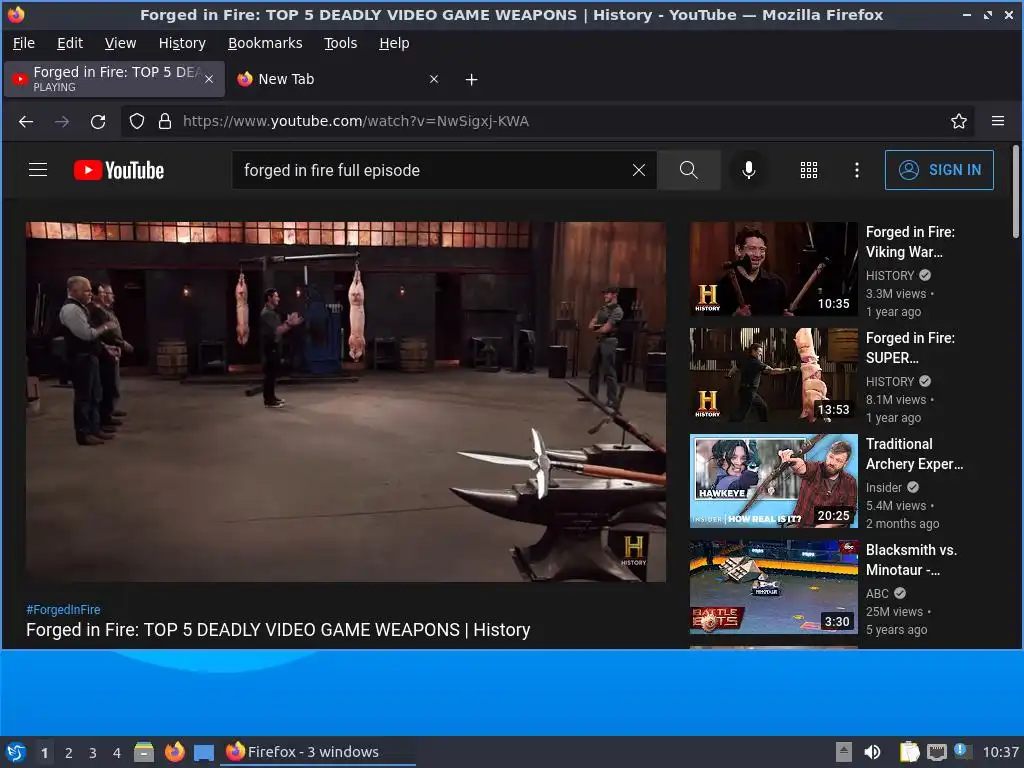
Task: Clear the search box with the X icon
Action: tap(639, 170)
